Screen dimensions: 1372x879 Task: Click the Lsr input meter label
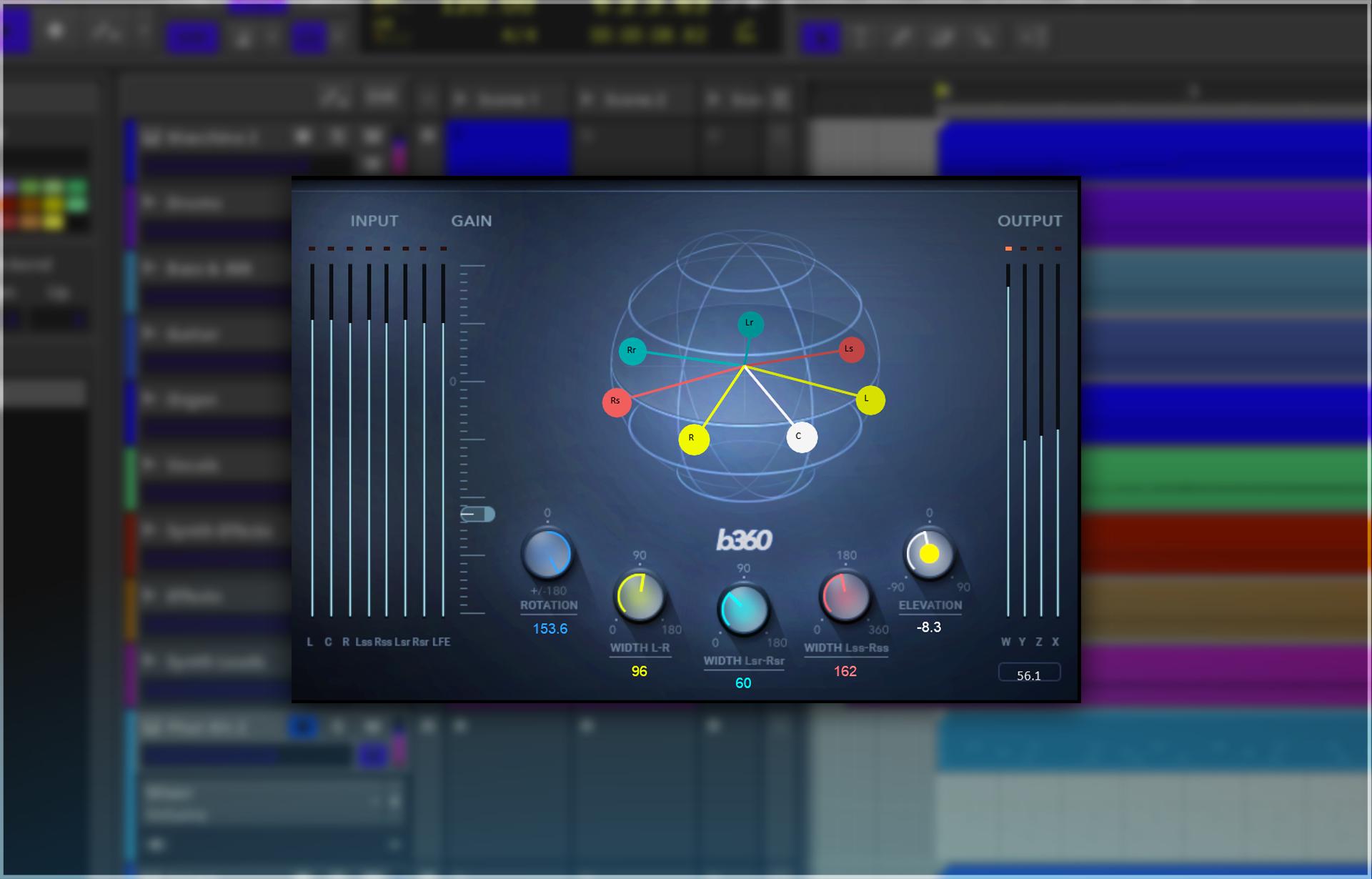coord(402,642)
